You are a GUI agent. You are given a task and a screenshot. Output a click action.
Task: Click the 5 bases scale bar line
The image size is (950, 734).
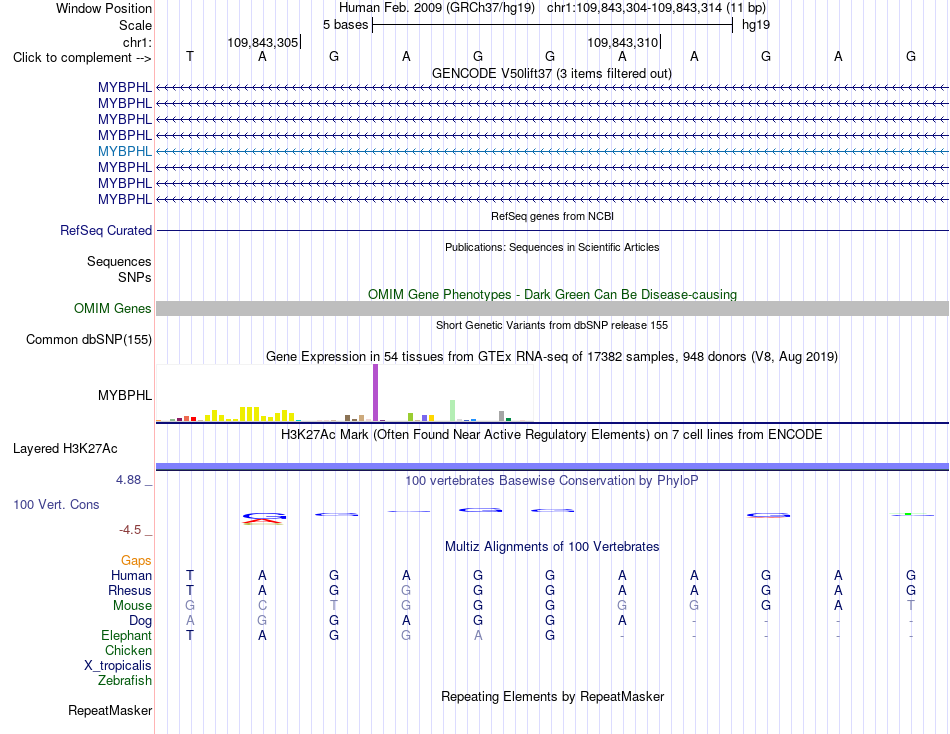[x=553, y=25]
